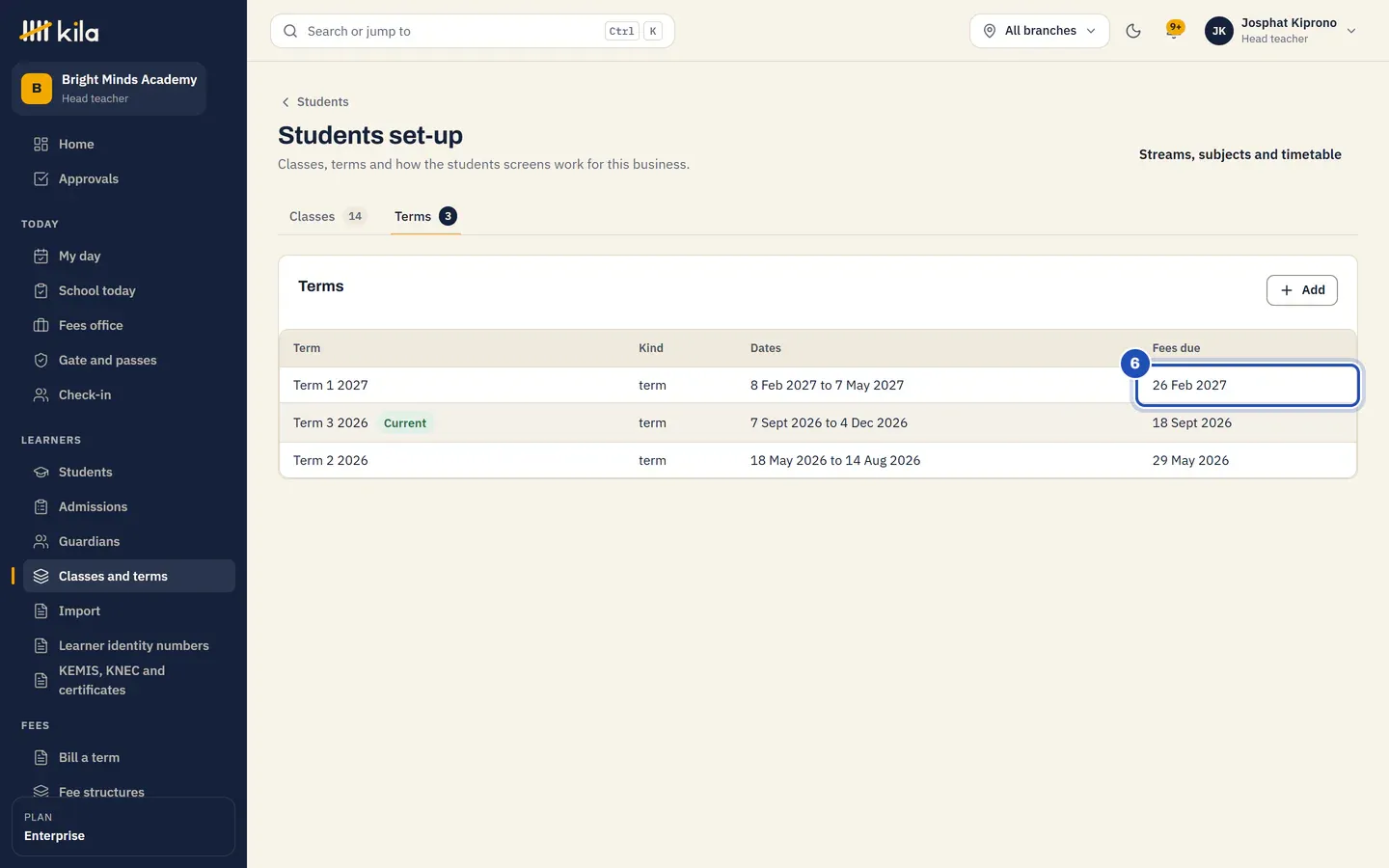Open Classes and terms in sidebar
Screen dimensions: 1389x868
[x=129, y=576]
